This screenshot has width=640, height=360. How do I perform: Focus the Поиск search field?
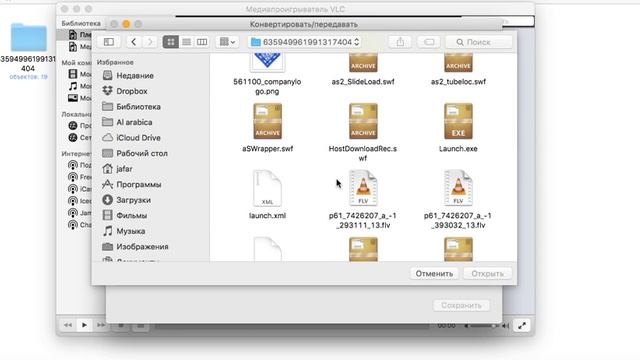tap(479, 42)
